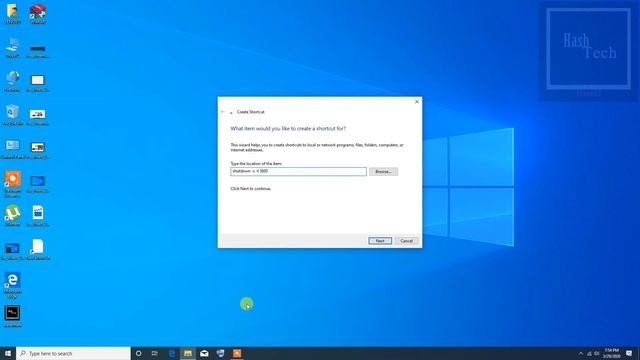
Task: Select the orange recorder desktop shortcut
Action: [x=13, y=184]
